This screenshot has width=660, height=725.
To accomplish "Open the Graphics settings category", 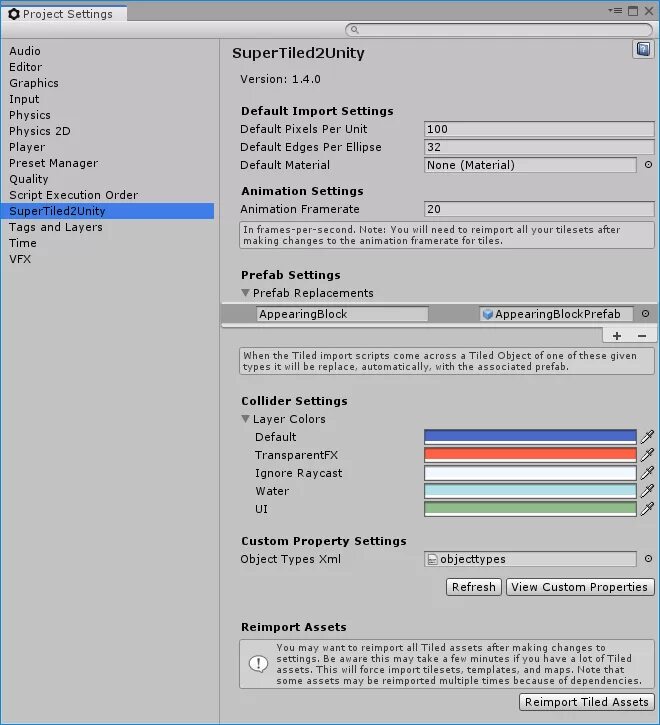I will 34,83.
